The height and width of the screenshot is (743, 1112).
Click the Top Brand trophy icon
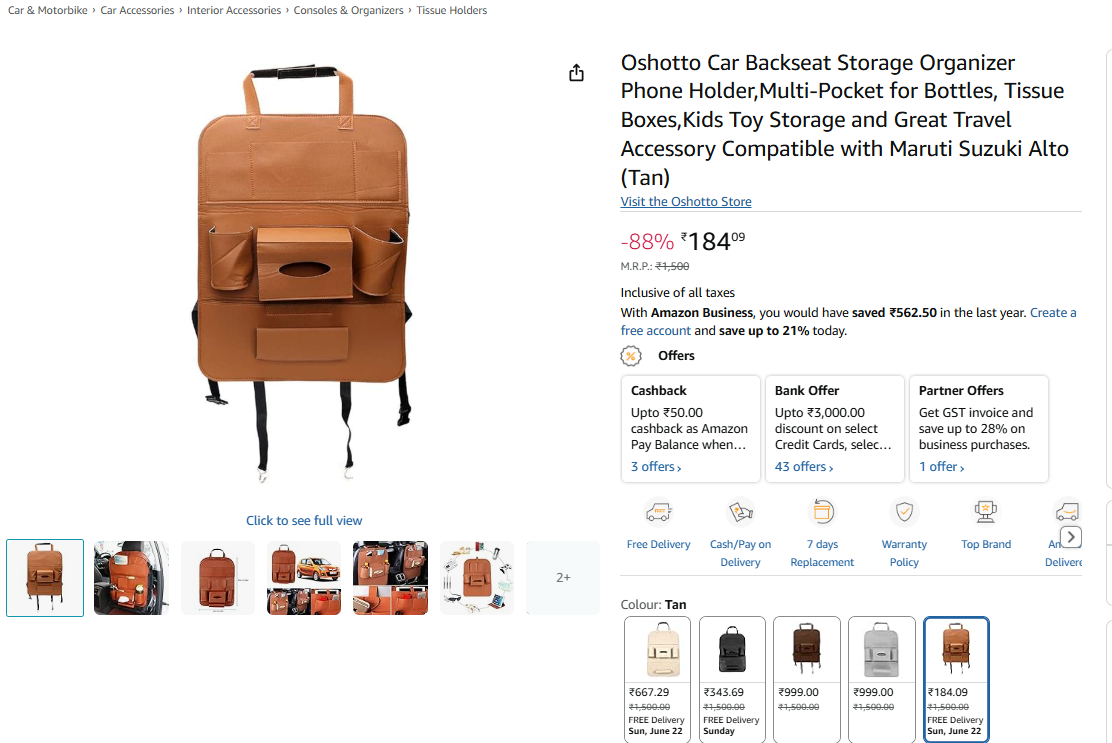coord(986,512)
